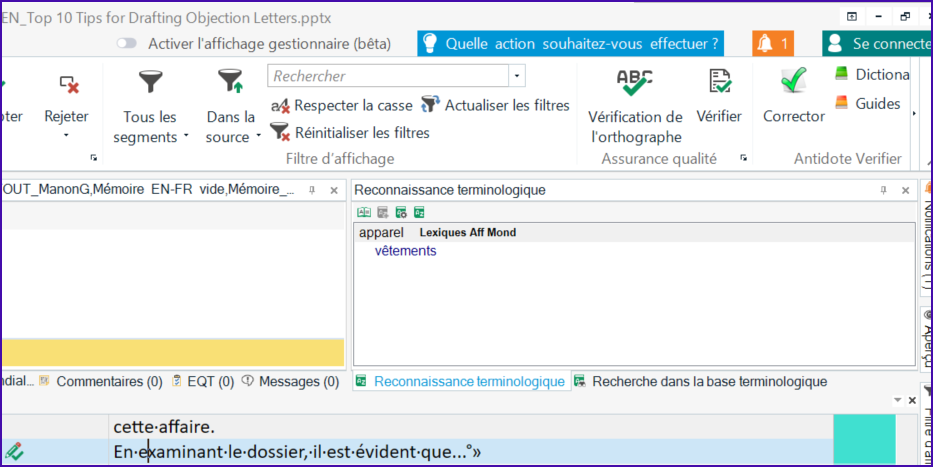Launch Antidote Corrector checkmark

[794, 82]
